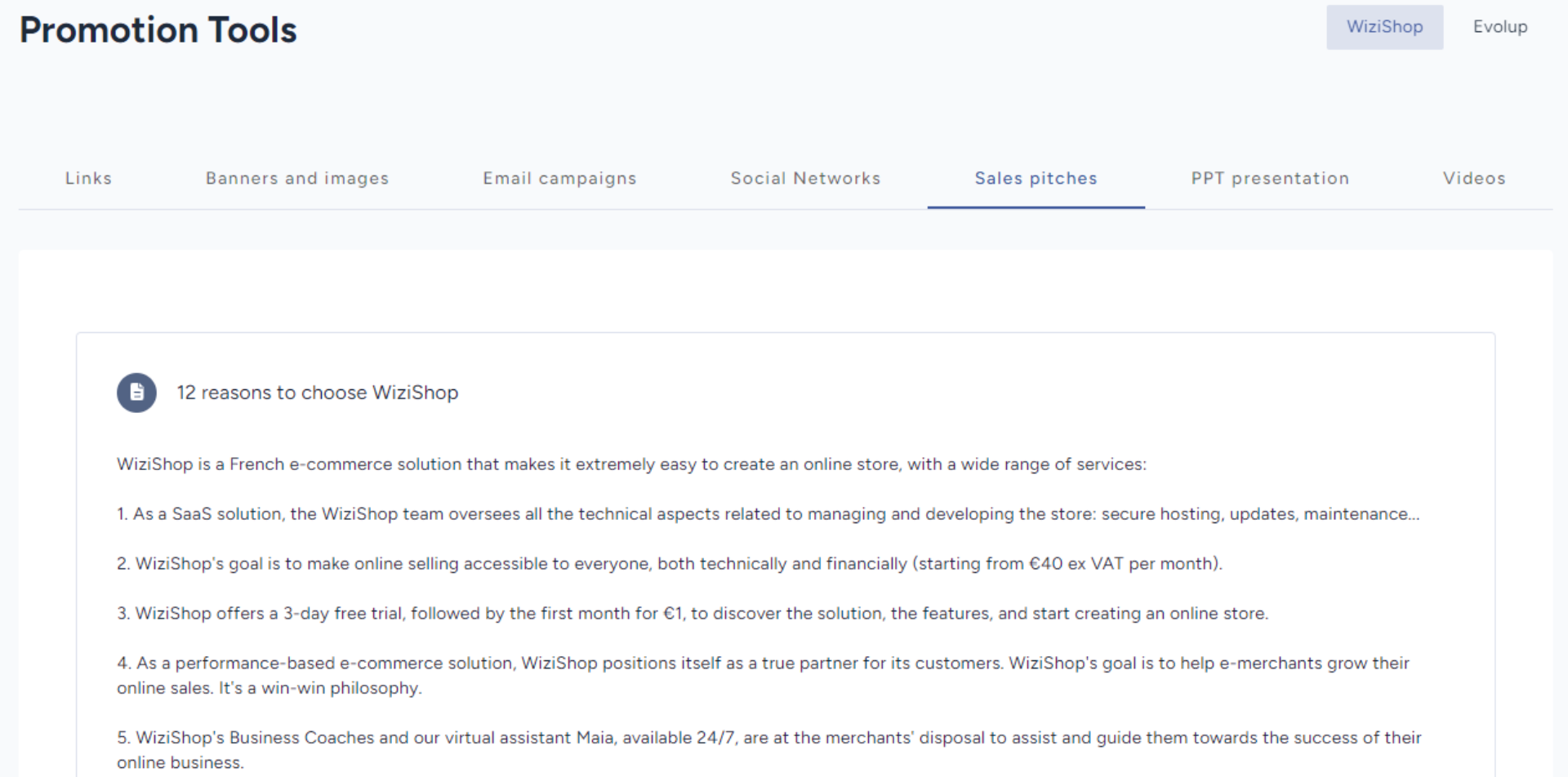Open the Links tab

click(x=88, y=178)
